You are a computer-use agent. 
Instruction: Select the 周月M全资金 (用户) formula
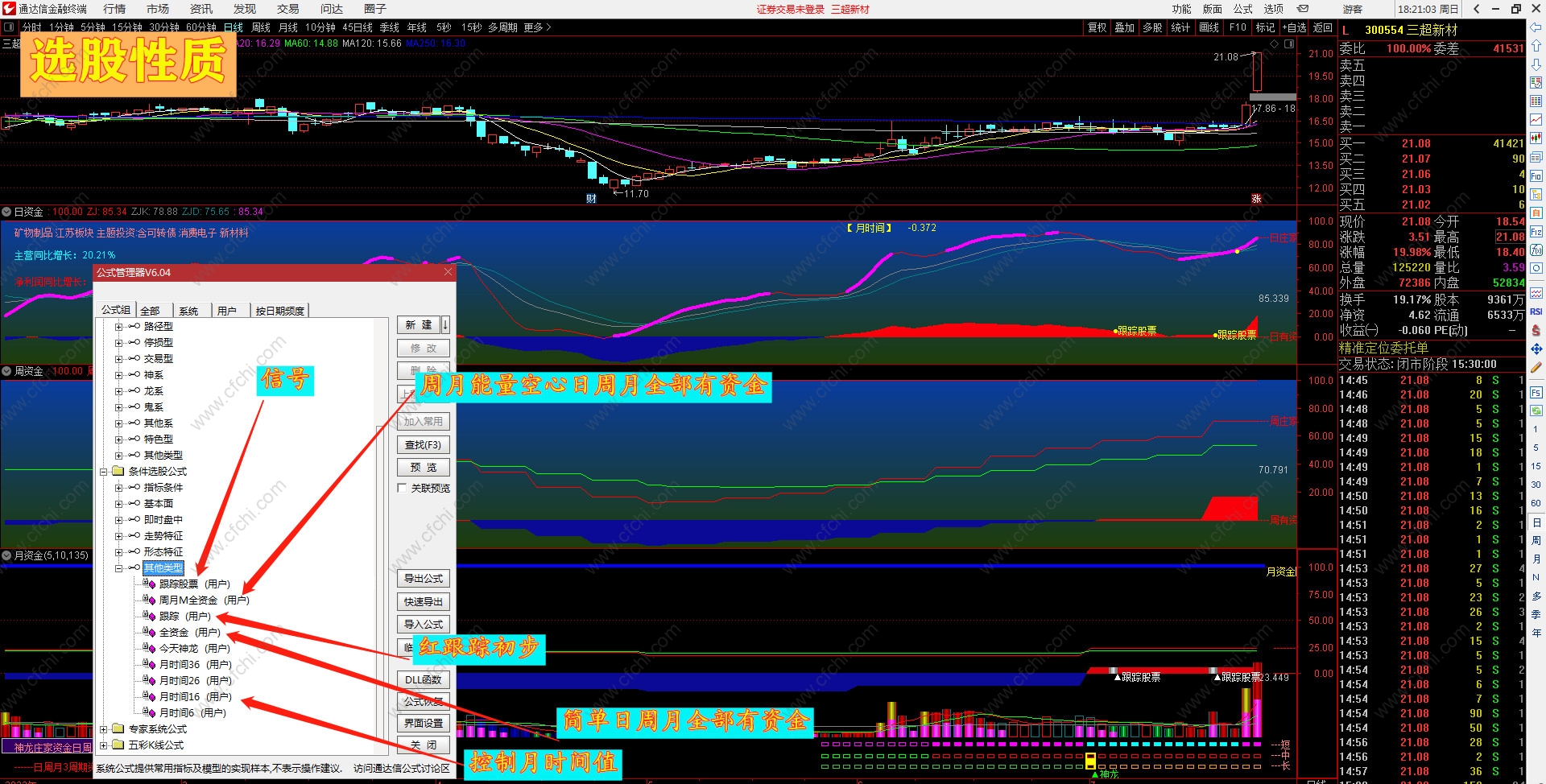(204, 600)
